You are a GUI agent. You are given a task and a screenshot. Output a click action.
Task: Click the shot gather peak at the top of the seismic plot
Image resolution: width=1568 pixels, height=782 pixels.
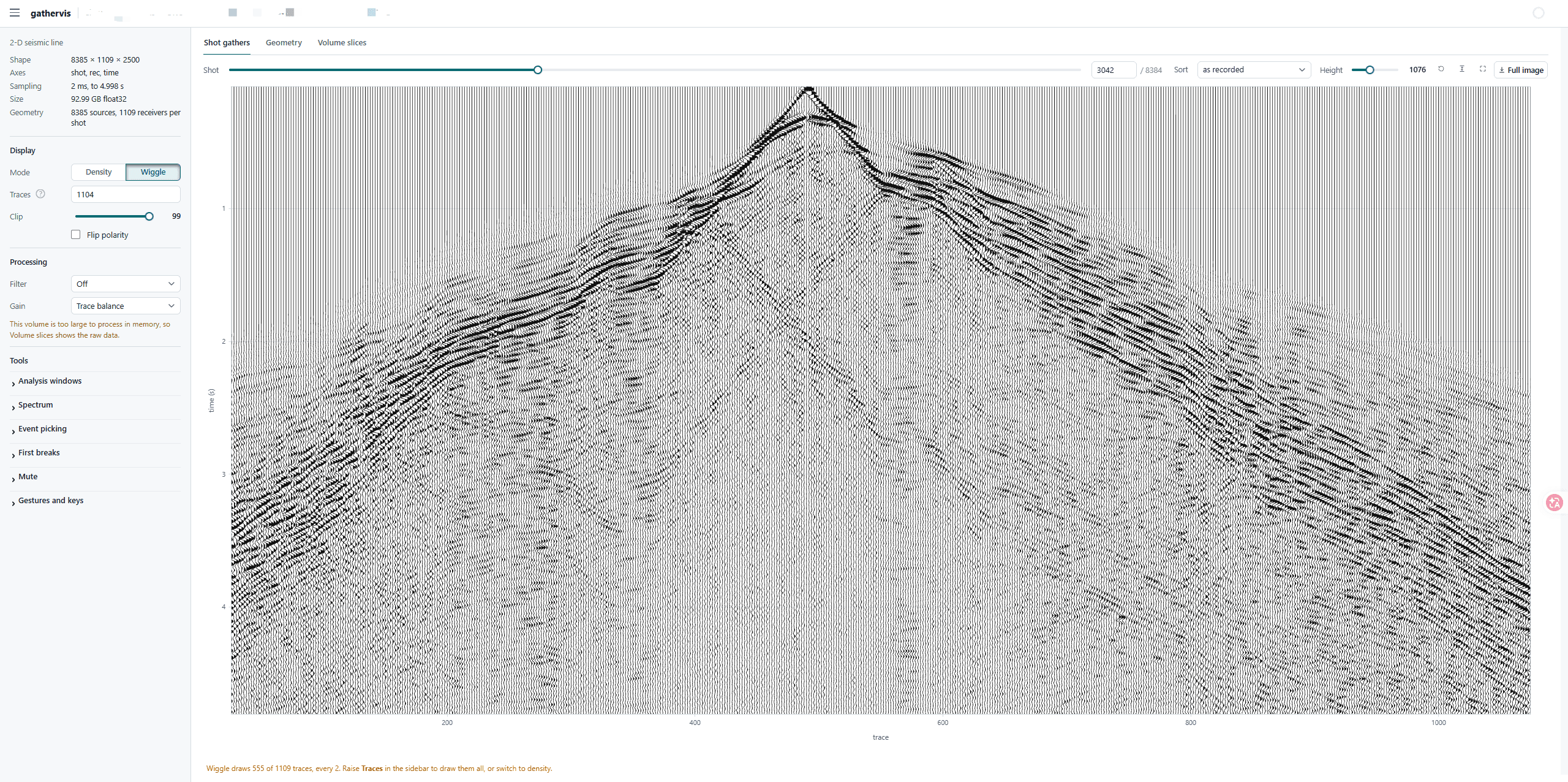[x=809, y=90]
